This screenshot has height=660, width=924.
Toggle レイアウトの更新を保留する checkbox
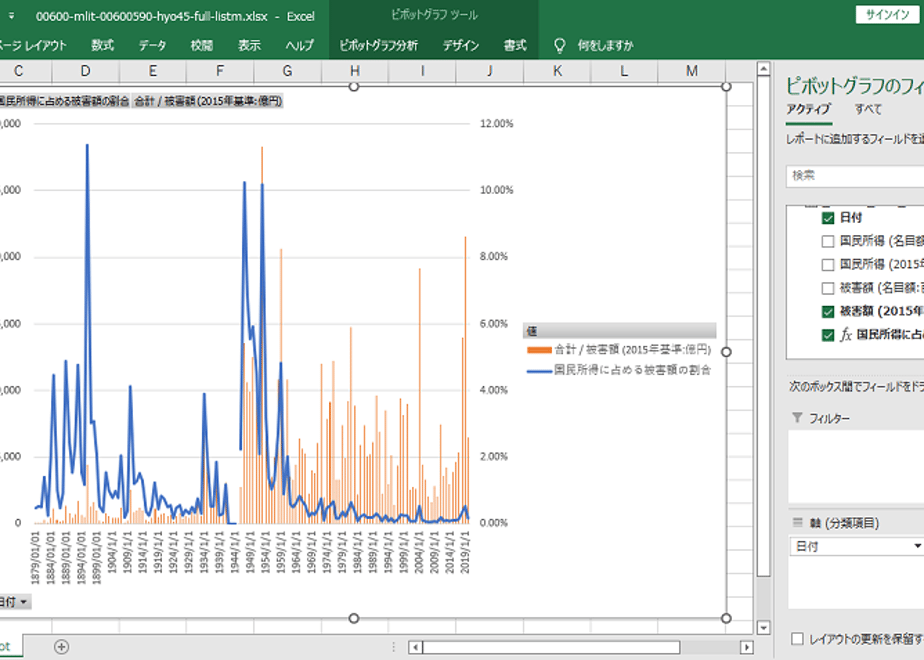click(x=797, y=639)
